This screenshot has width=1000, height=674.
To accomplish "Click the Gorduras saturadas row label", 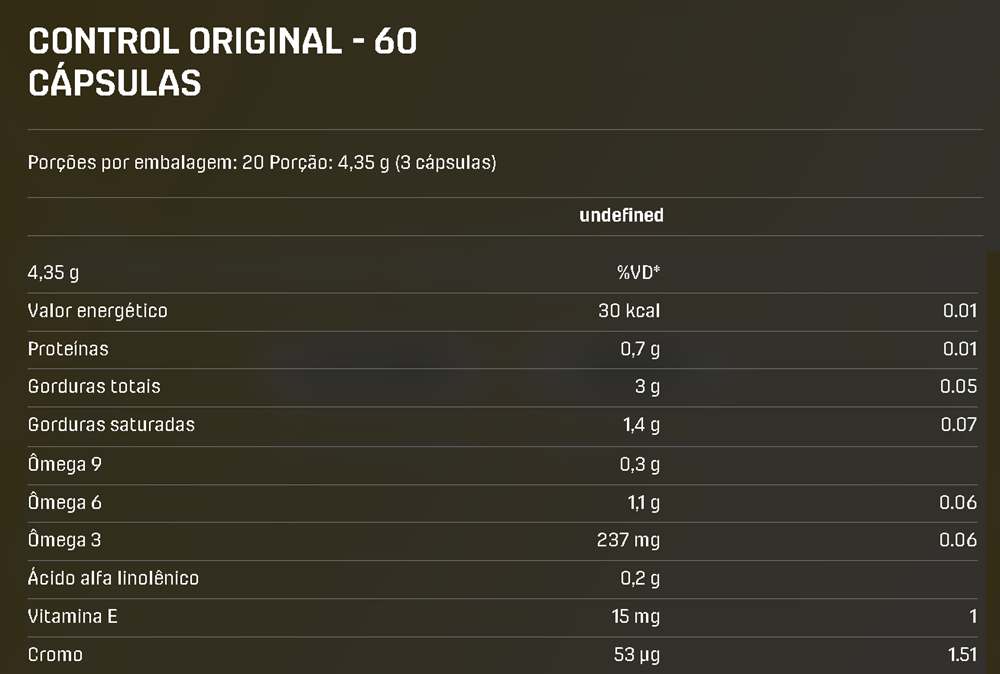I will (111, 424).
